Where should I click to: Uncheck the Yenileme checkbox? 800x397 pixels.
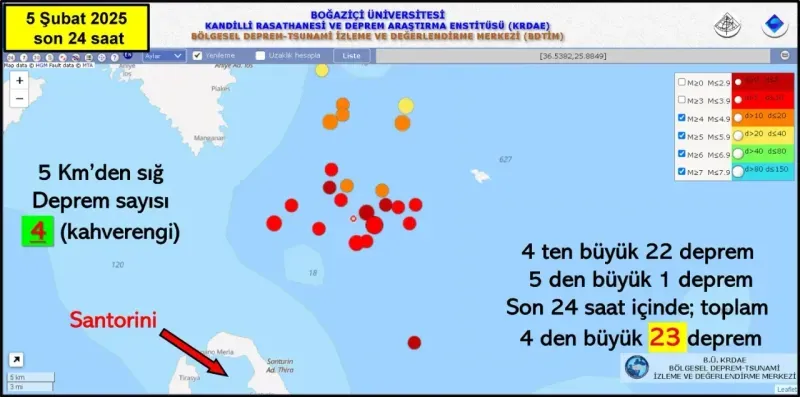(x=197, y=56)
